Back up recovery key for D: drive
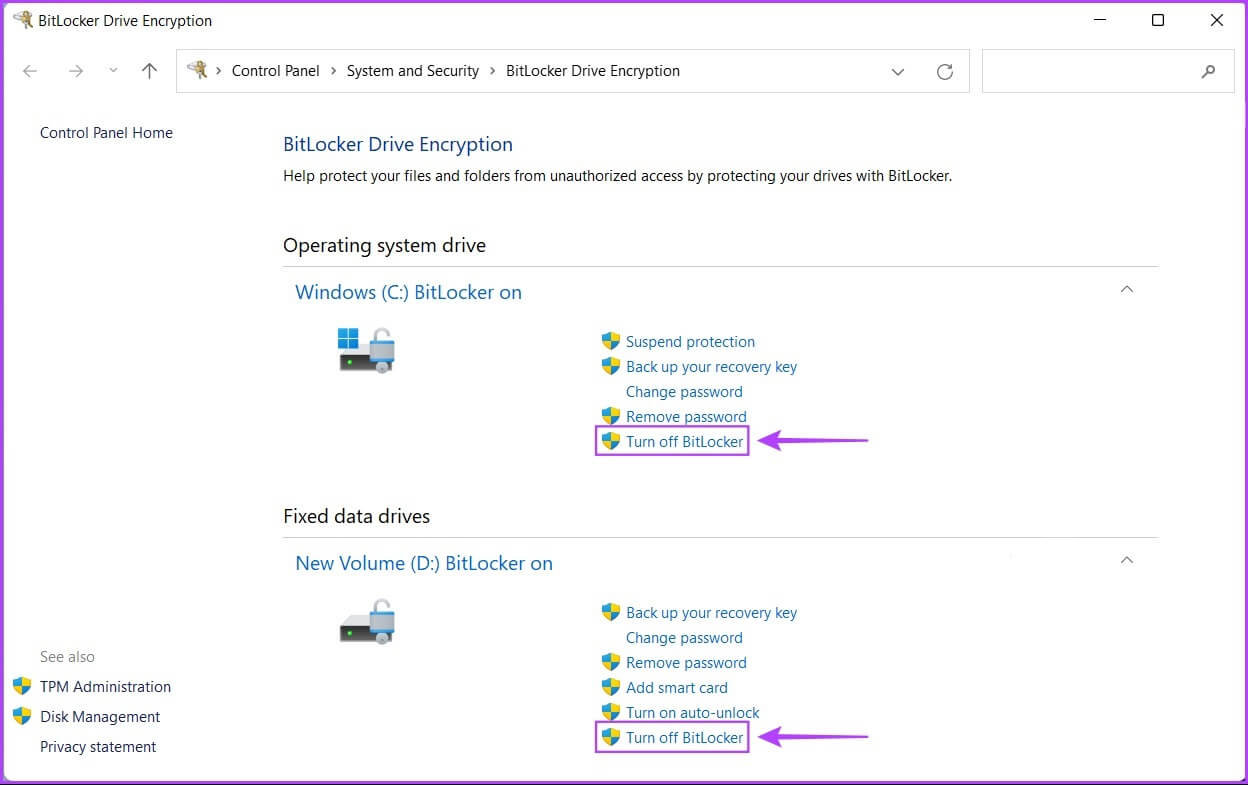Image resolution: width=1248 pixels, height=785 pixels. coord(711,613)
